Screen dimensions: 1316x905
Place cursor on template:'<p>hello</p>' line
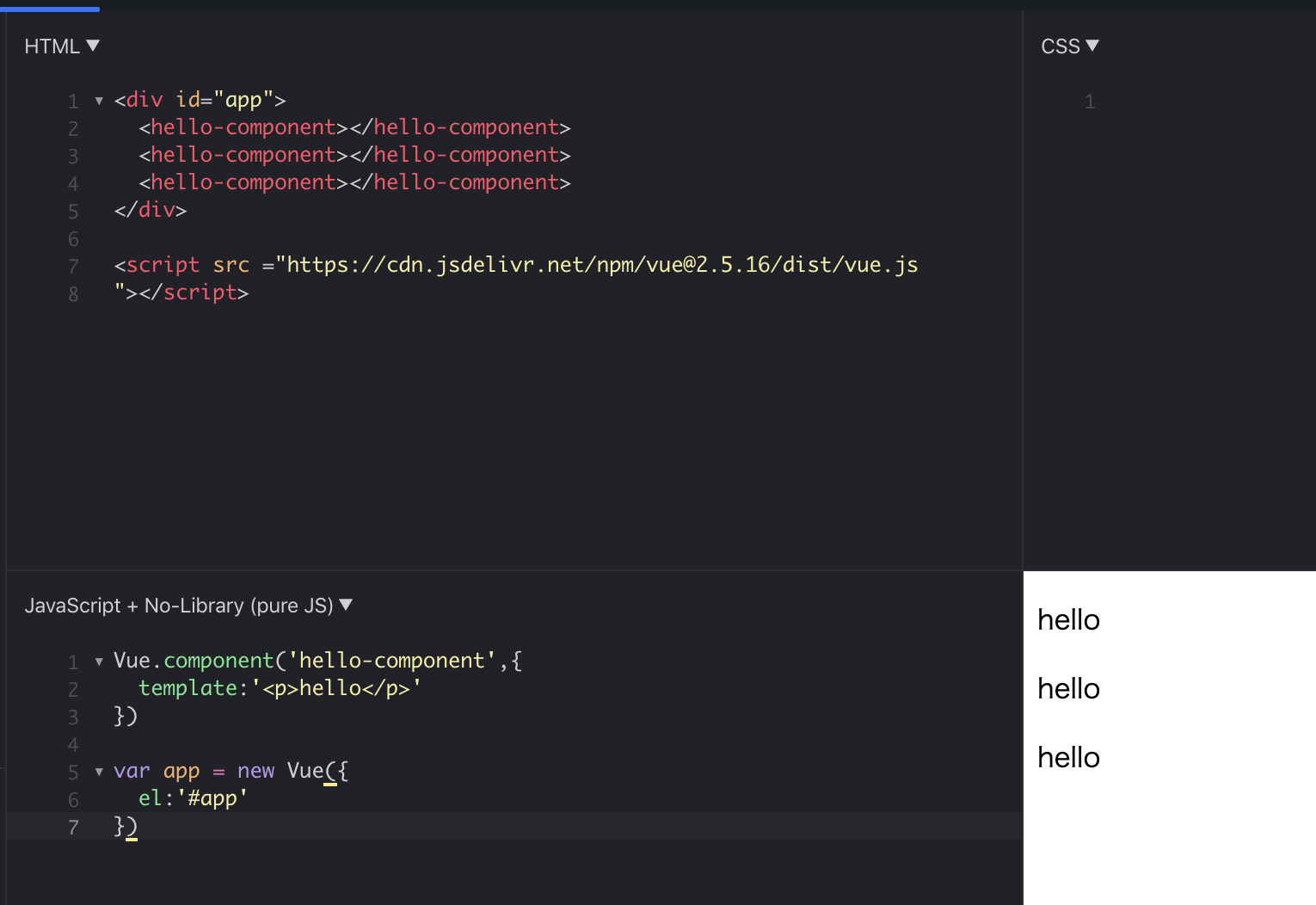pyautogui.click(x=279, y=687)
